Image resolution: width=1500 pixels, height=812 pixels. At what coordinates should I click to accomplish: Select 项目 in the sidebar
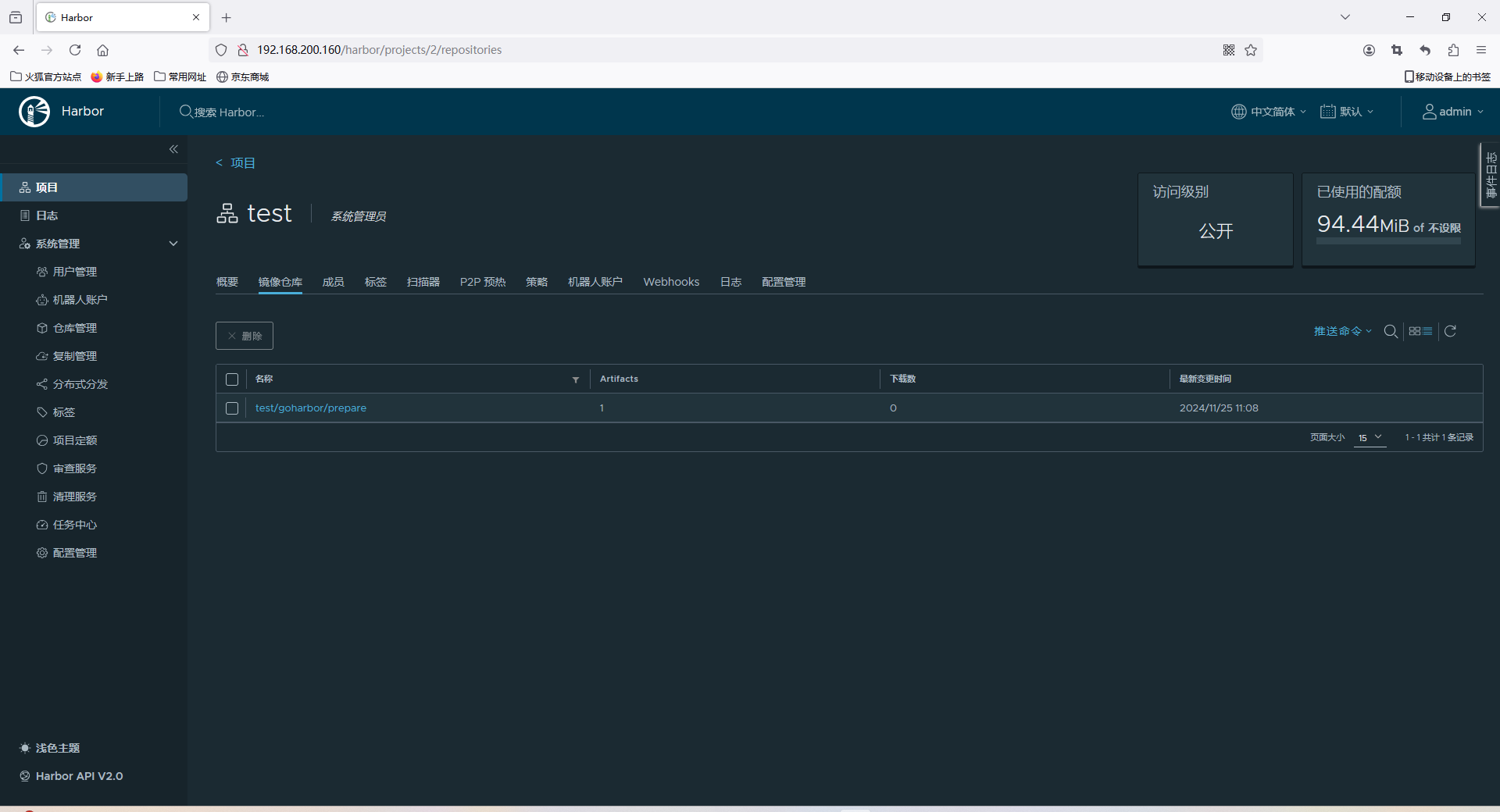click(x=94, y=187)
